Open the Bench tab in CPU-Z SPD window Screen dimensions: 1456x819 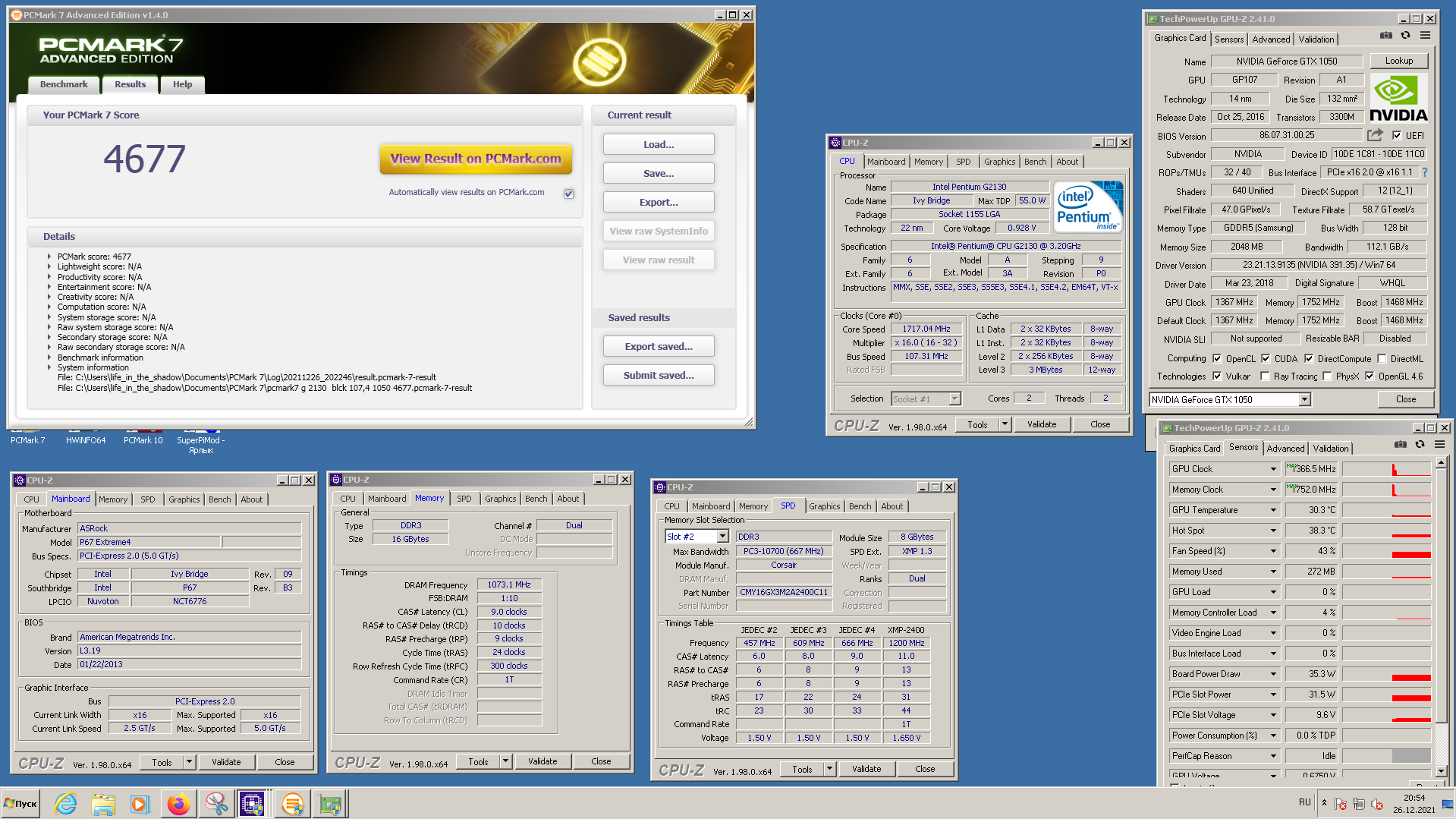pos(860,506)
